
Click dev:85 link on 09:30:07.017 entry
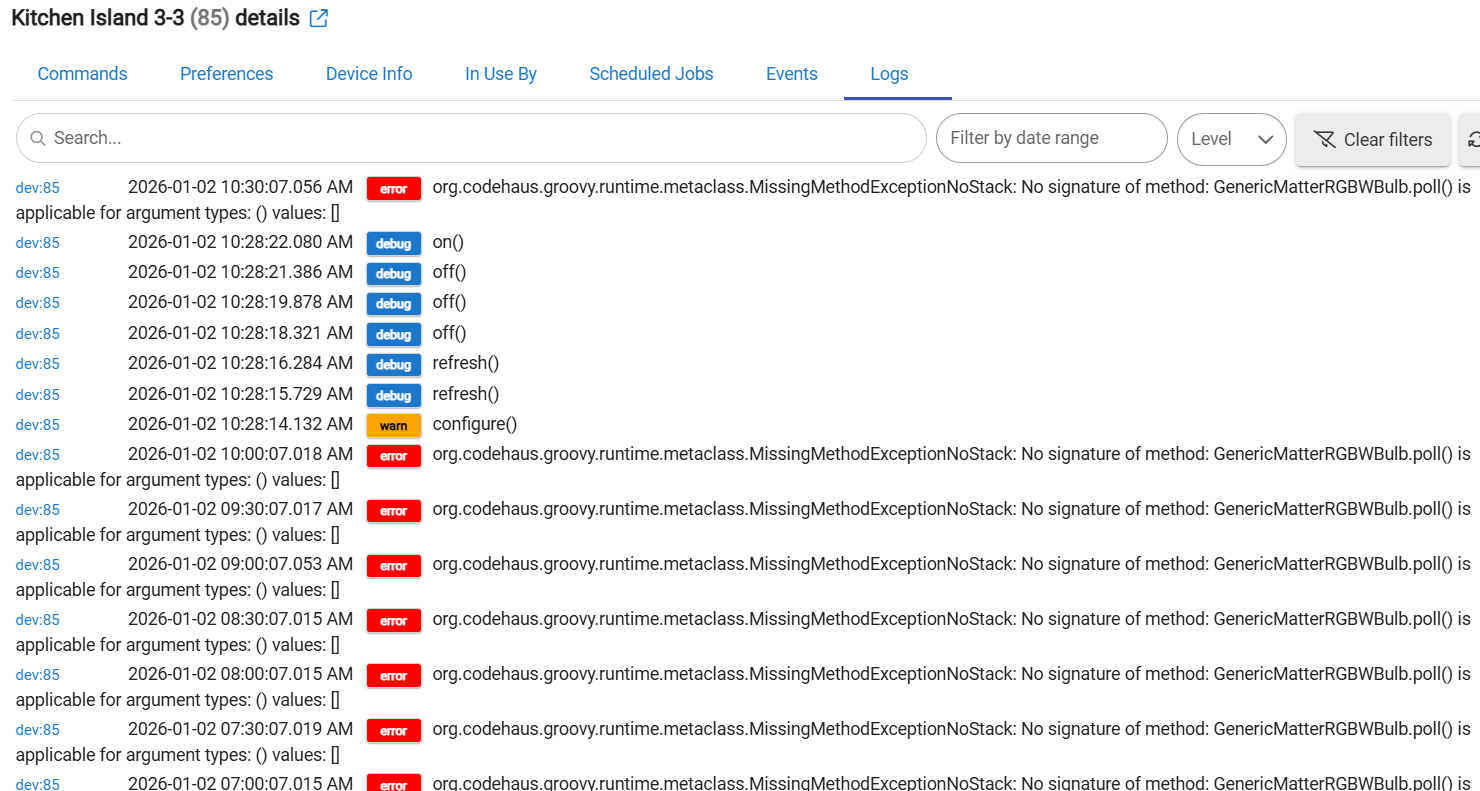(x=38, y=510)
